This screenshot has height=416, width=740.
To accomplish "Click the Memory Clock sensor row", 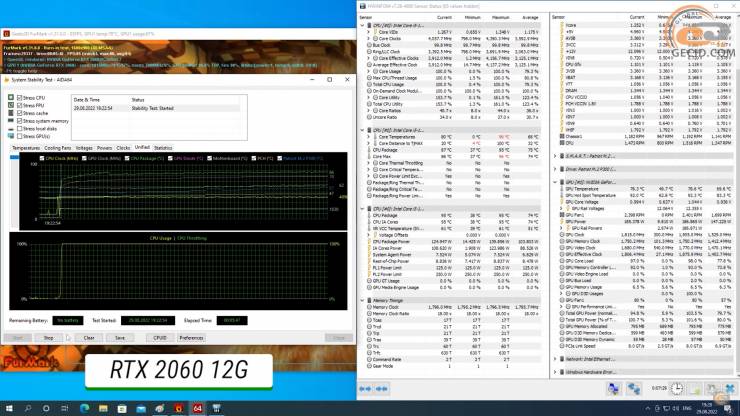I will pyautogui.click(x=453, y=307).
